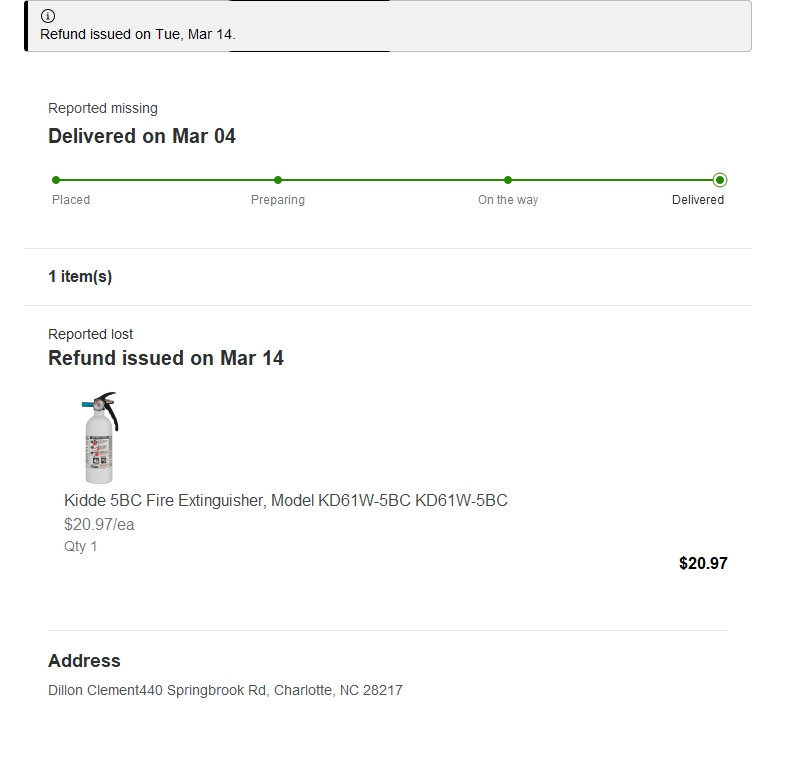800x766 pixels.
Task: Click the On the way step label
Action: (508, 200)
